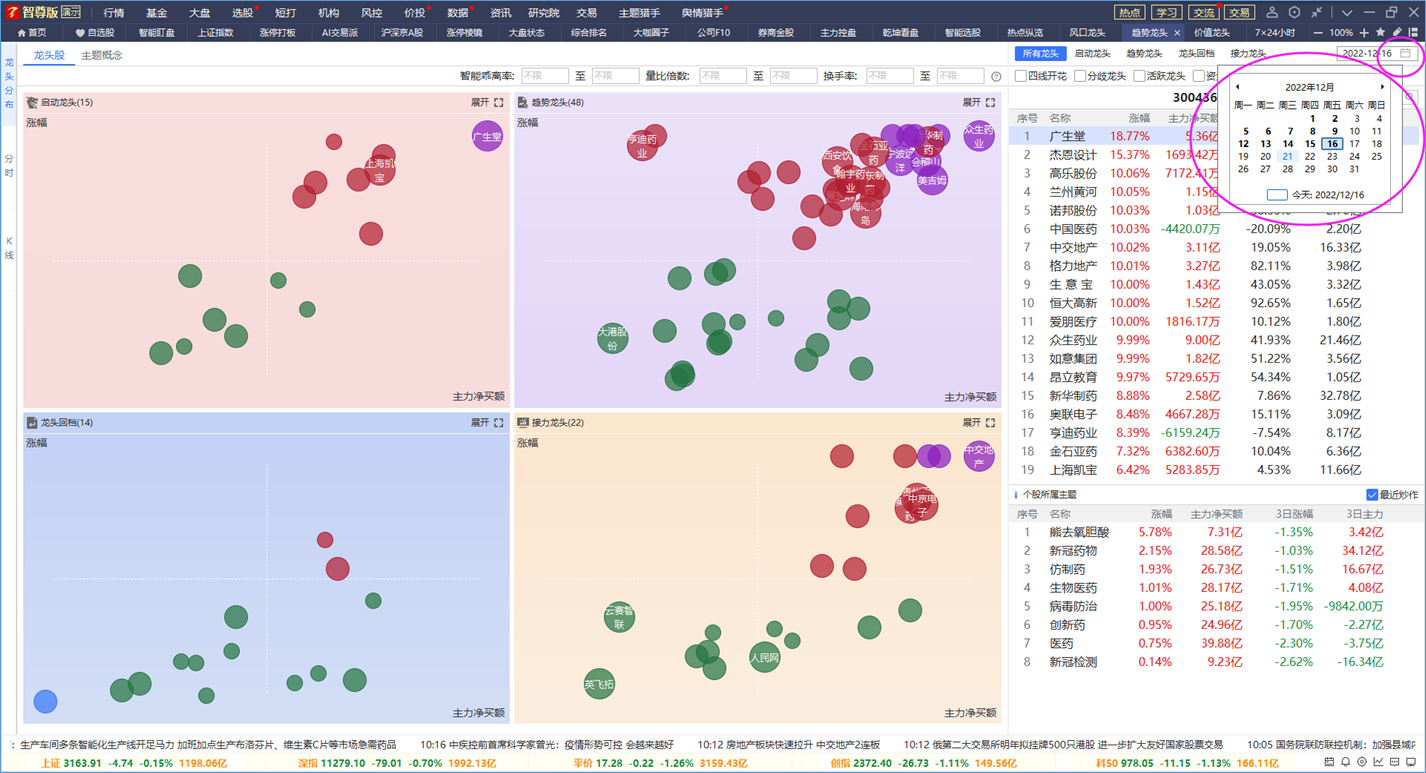Open the 自选股 heart tab
Image resolution: width=1426 pixels, height=773 pixels.
tap(96, 33)
